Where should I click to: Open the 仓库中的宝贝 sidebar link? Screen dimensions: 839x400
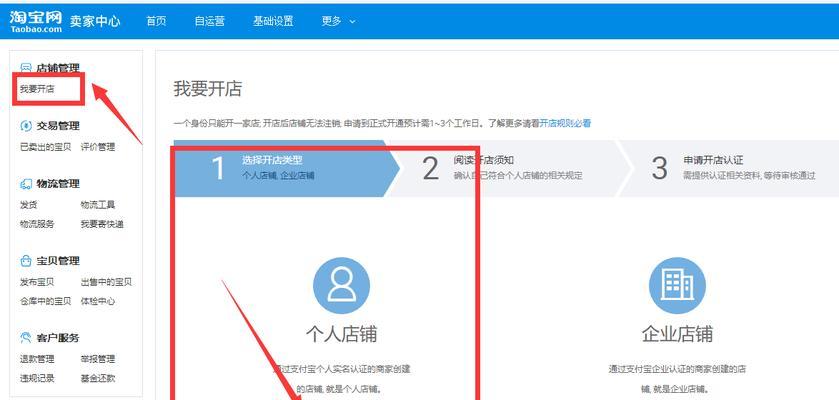coord(45,301)
